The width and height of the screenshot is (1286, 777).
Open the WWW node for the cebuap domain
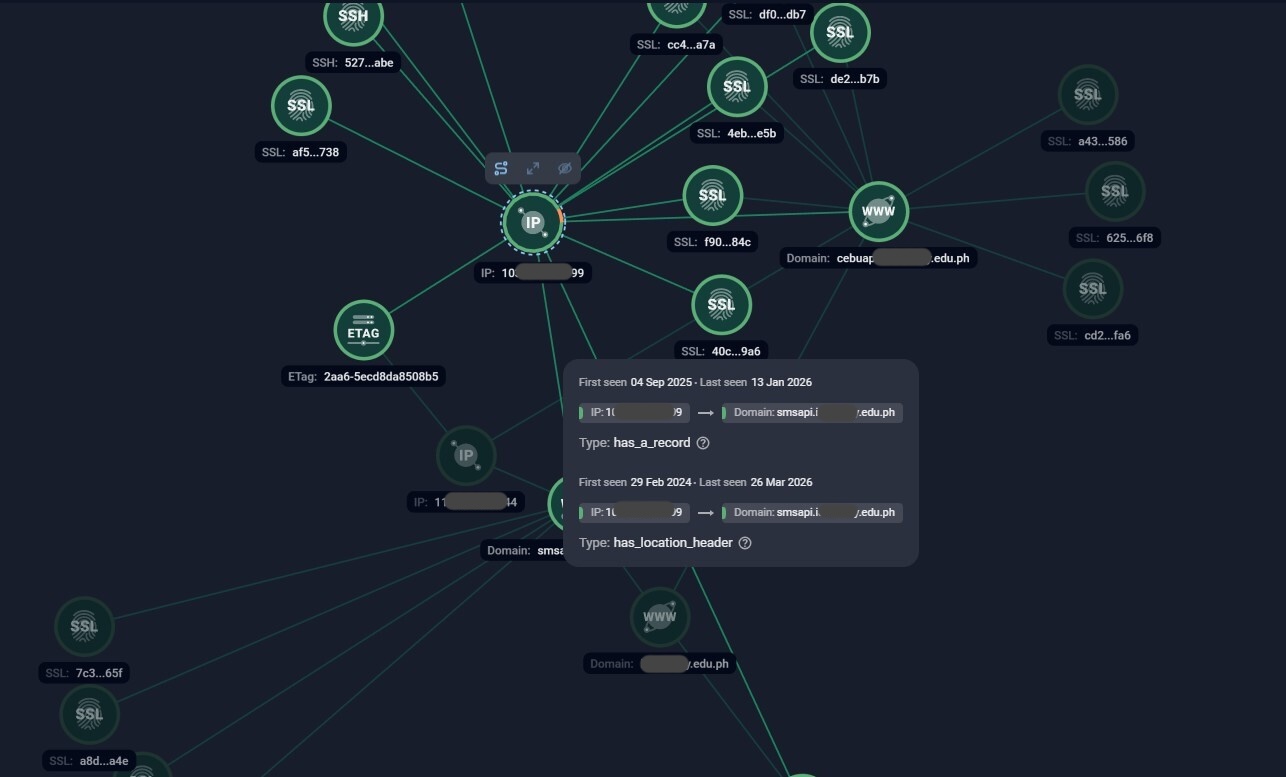tap(877, 211)
